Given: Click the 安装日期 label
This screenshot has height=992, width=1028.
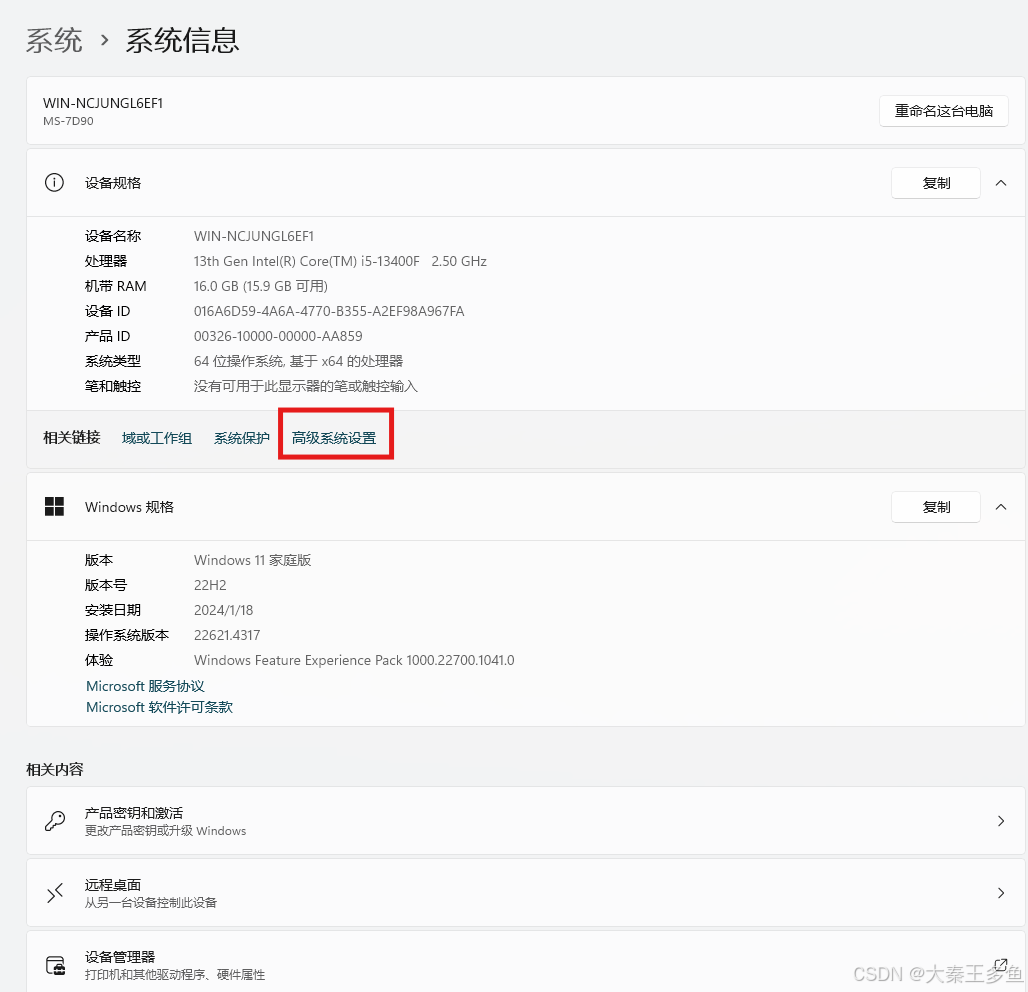Looking at the screenshot, I should click(113, 610).
